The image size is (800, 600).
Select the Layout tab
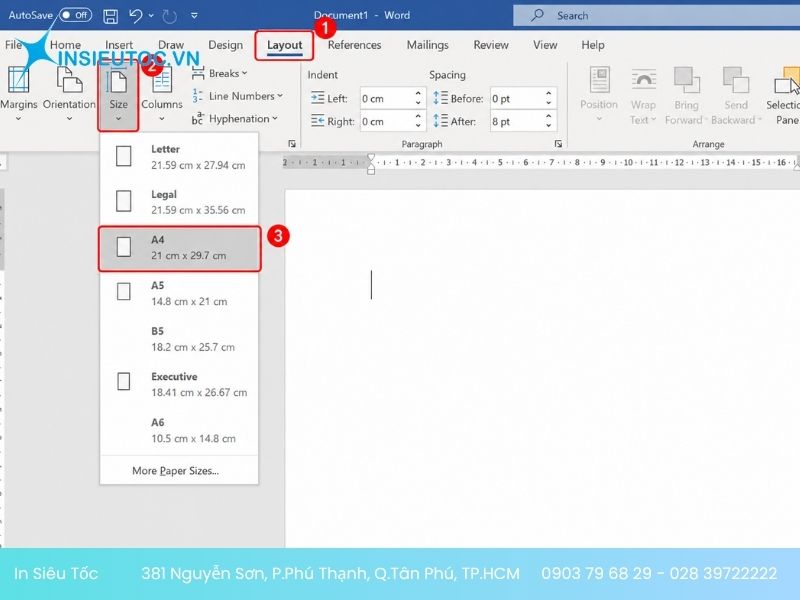(x=285, y=45)
